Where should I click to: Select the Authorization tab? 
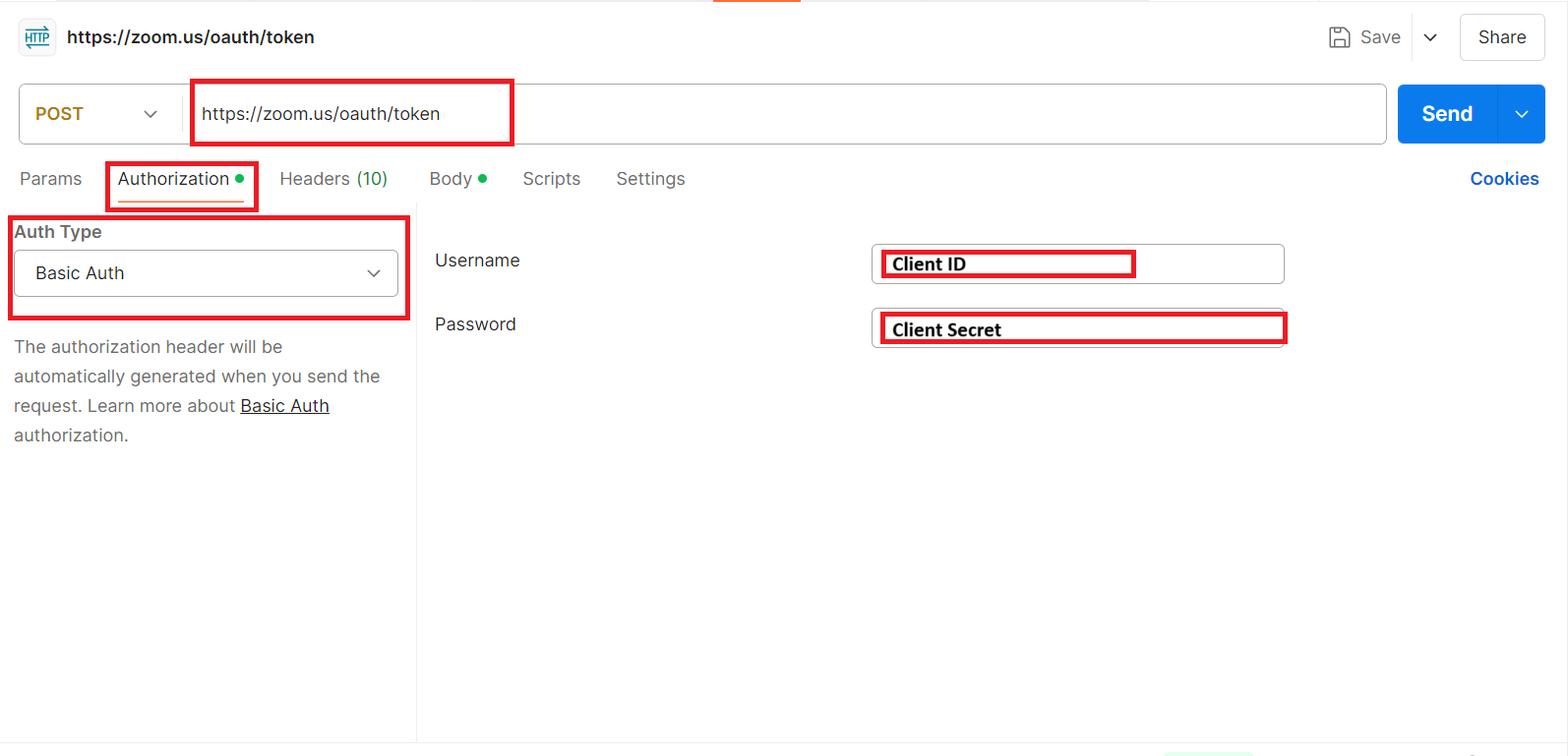(181, 179)
